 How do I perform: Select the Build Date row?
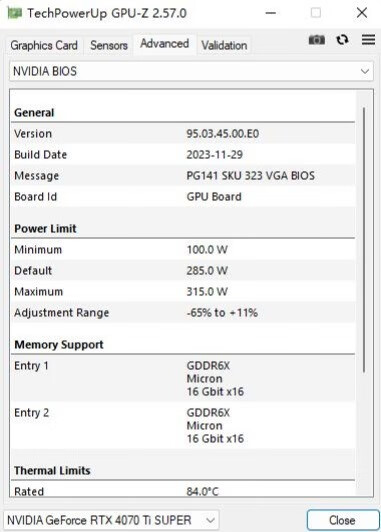point(183,155)
